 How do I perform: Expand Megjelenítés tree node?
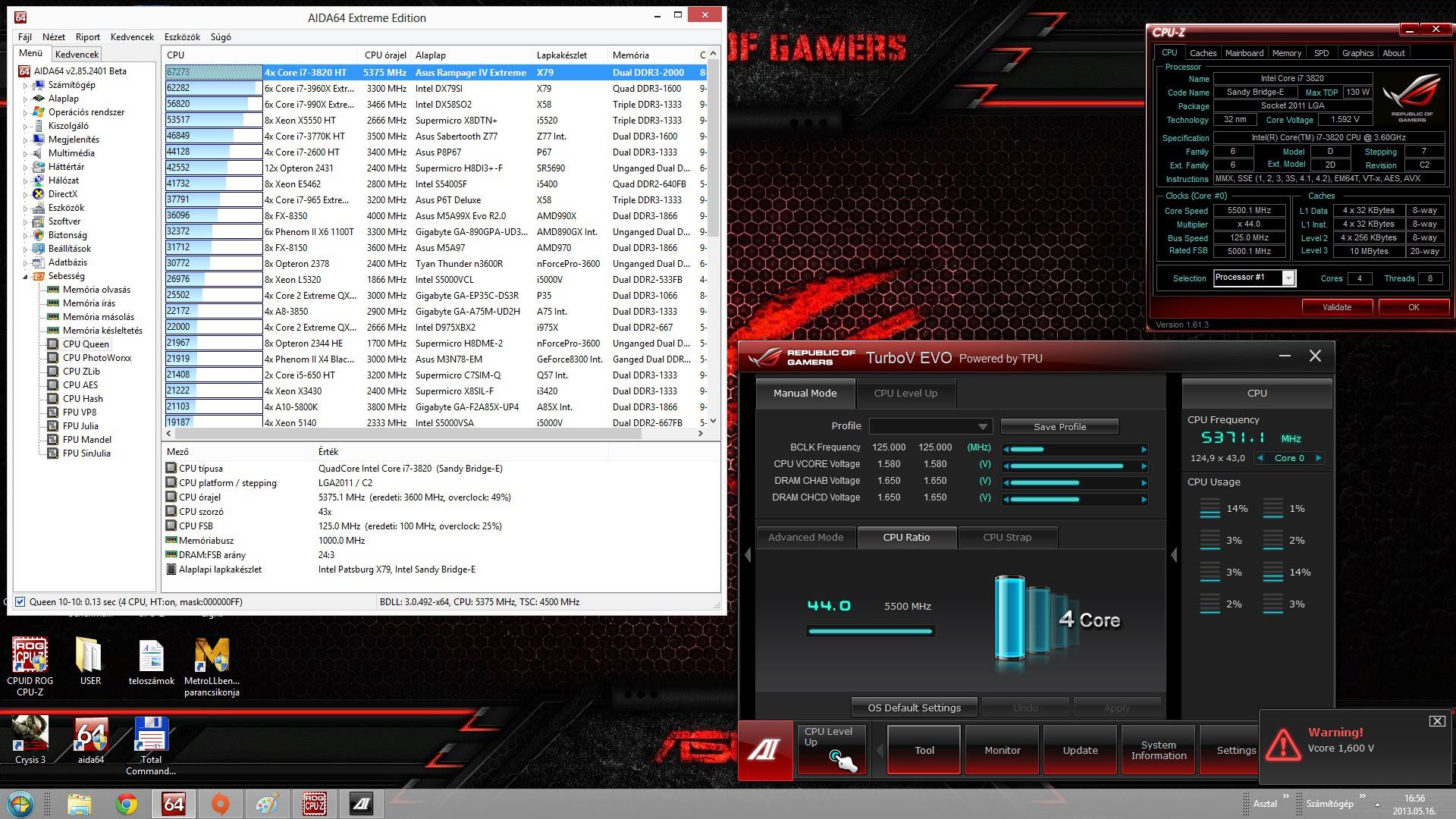(x=25, y=140)
